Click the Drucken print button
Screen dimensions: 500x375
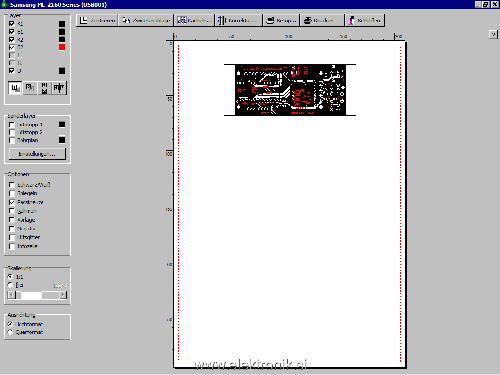(x=322, y=20)
